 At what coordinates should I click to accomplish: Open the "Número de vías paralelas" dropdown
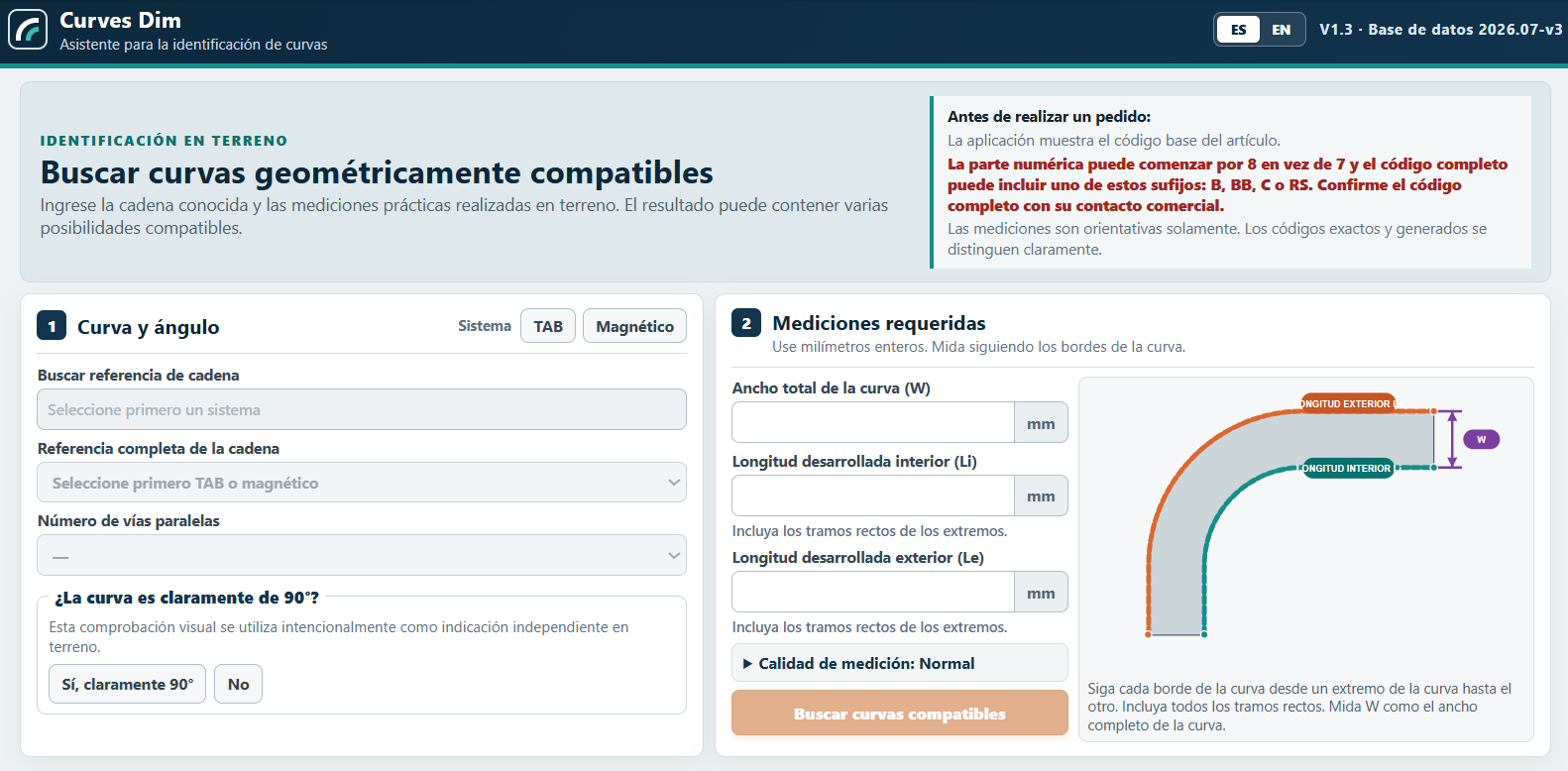click(362, 555)
